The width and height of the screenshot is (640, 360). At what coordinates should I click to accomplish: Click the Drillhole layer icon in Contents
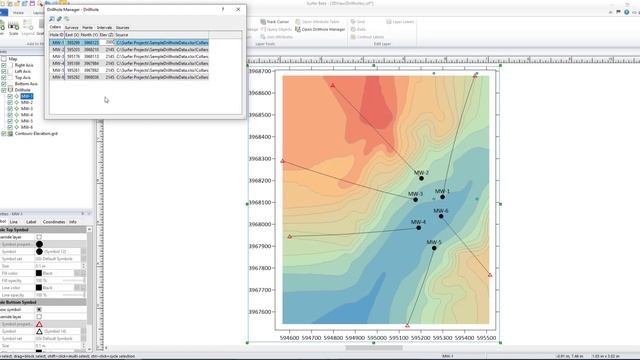[x=11, y=90]
